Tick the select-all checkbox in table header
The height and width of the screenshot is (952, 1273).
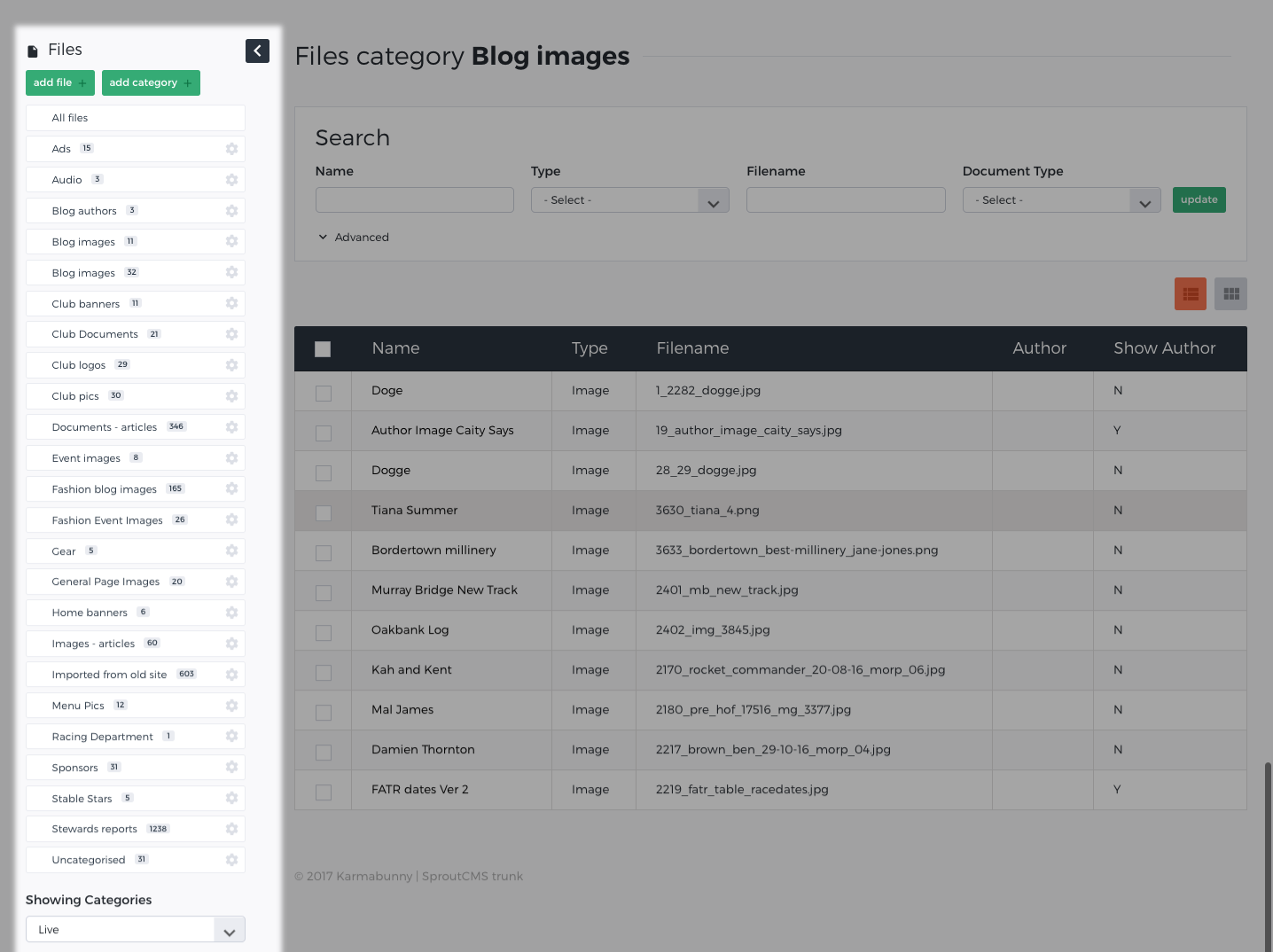(323, 349)
